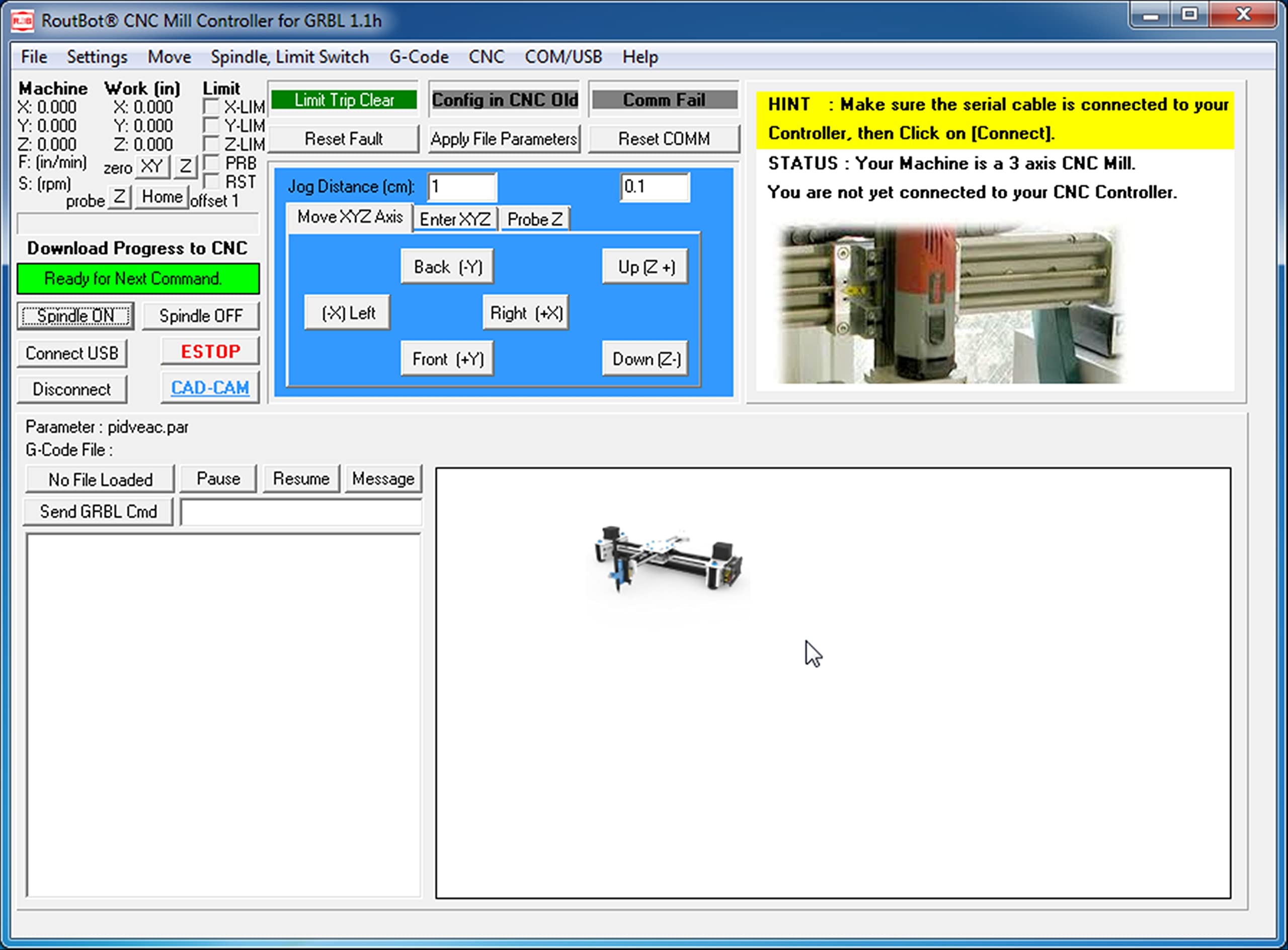Click Reset Fault button
1288x950 pixels.
(x=343, y=139)
